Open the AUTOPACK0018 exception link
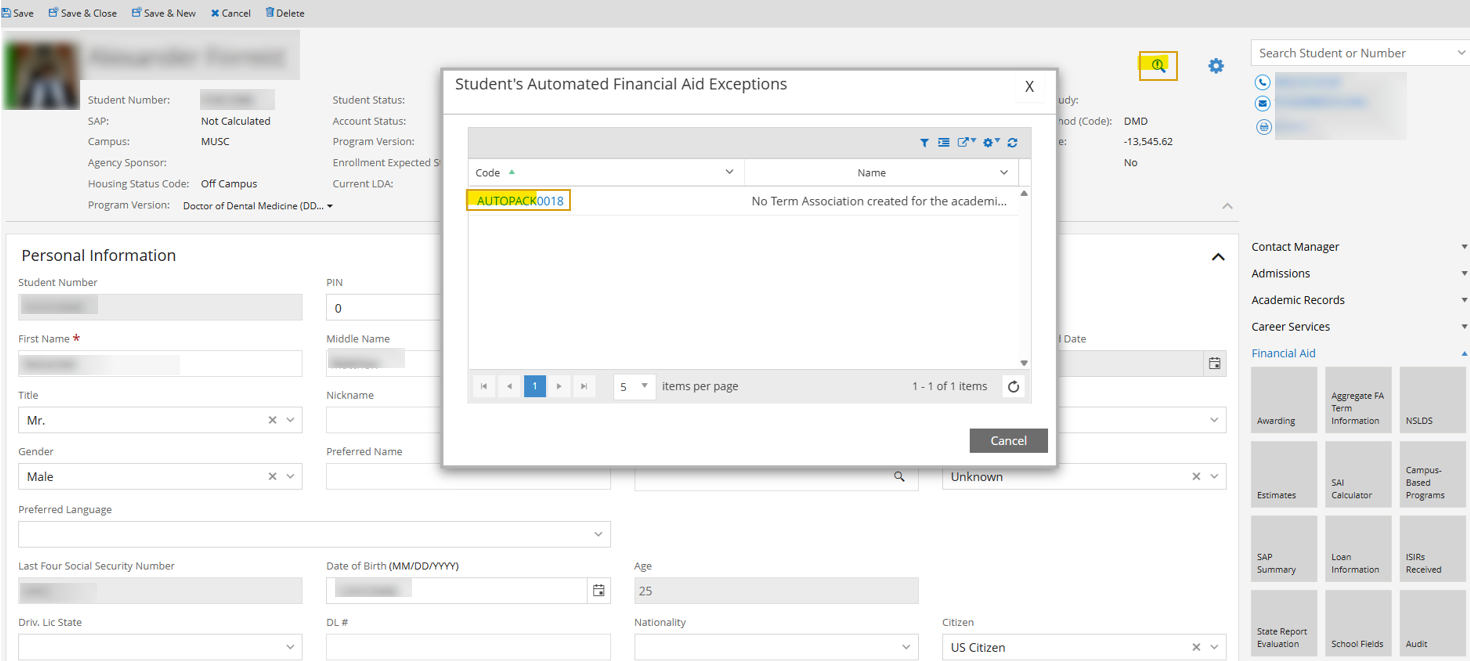Image resolution: width=1470 pixels, height=661 pixels. (x=520, y=201)
